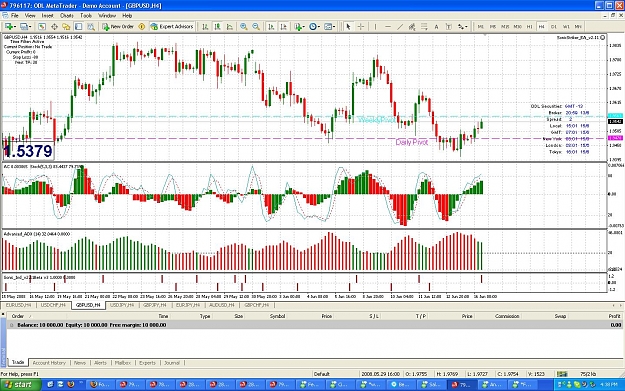Screen dimensions: 625x391
Task: Open the Experts terminal tab
Action: tap(147, 363)
